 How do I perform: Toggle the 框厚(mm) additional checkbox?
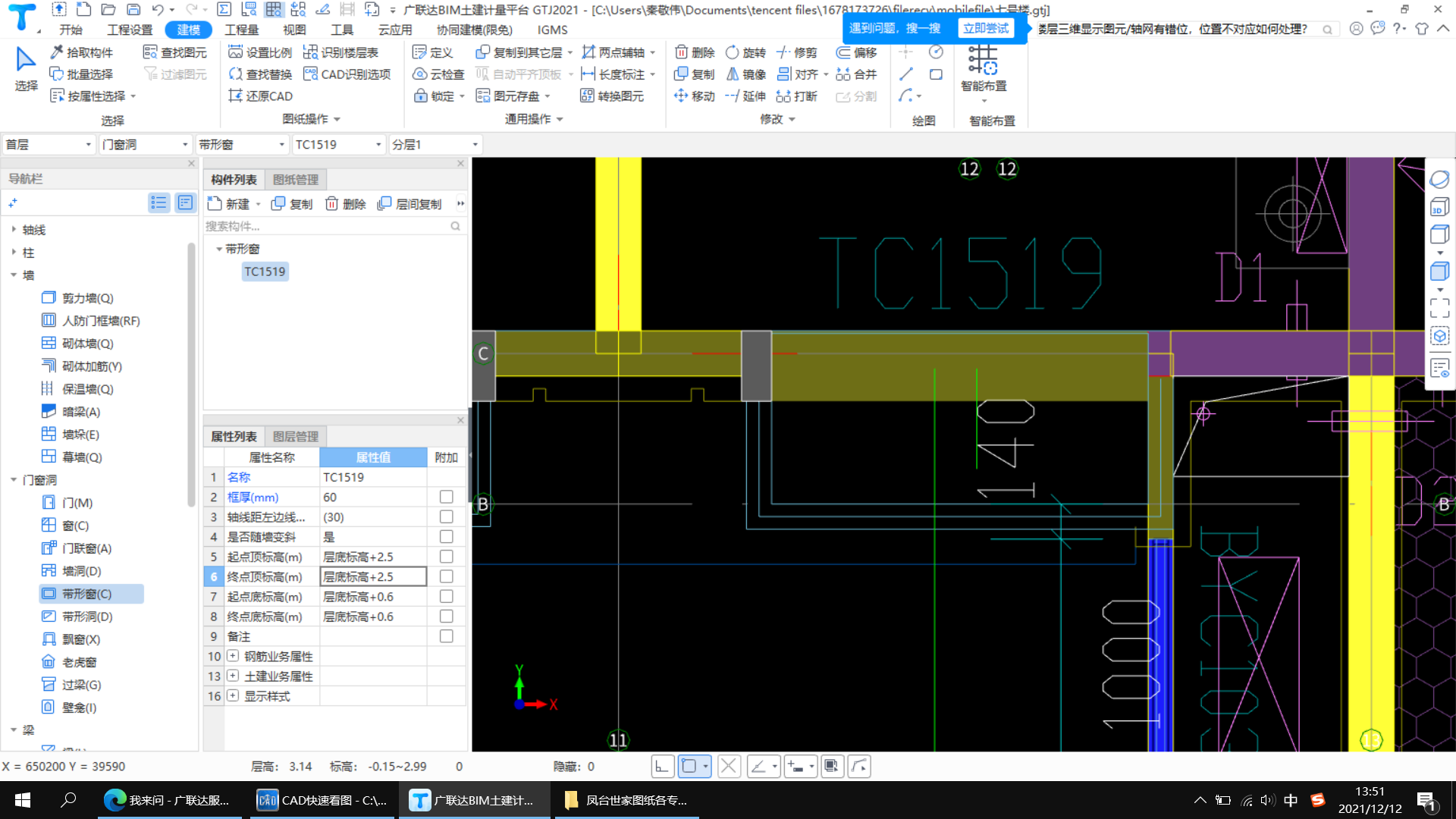point(447,497)
